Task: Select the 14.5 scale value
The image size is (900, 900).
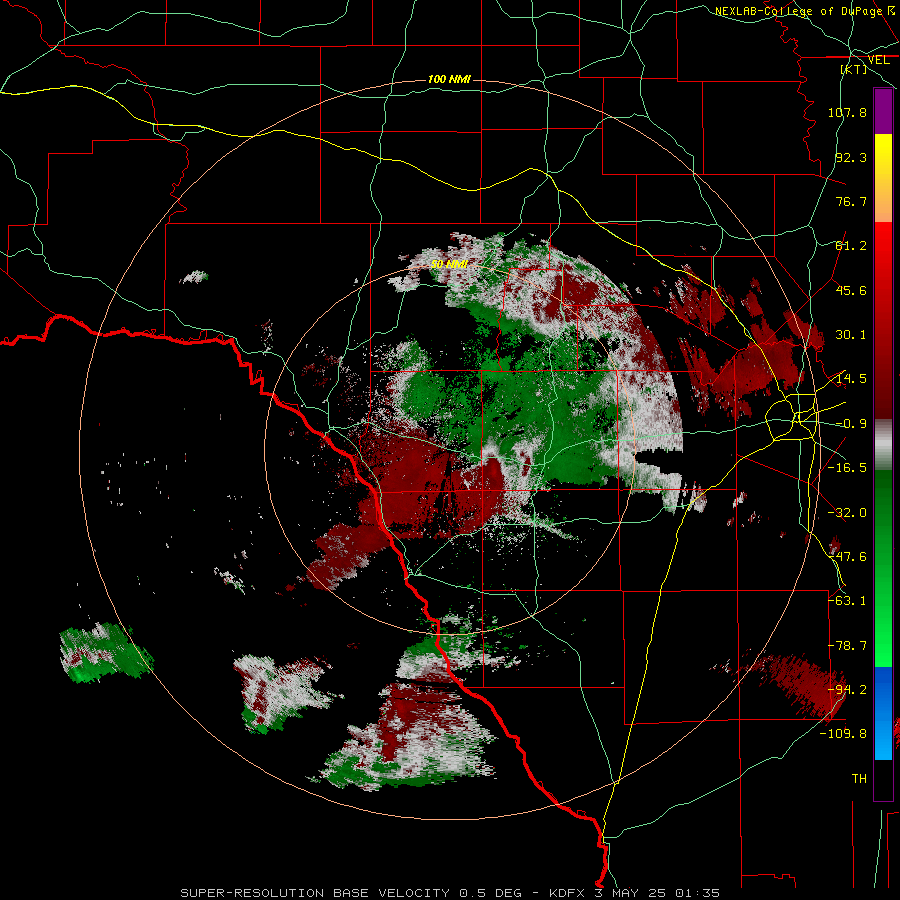Action: (851, 379)
